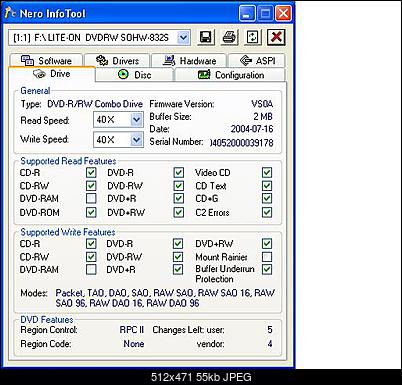Maximize the Nero InfoTool window

click(x=265, y=14)
